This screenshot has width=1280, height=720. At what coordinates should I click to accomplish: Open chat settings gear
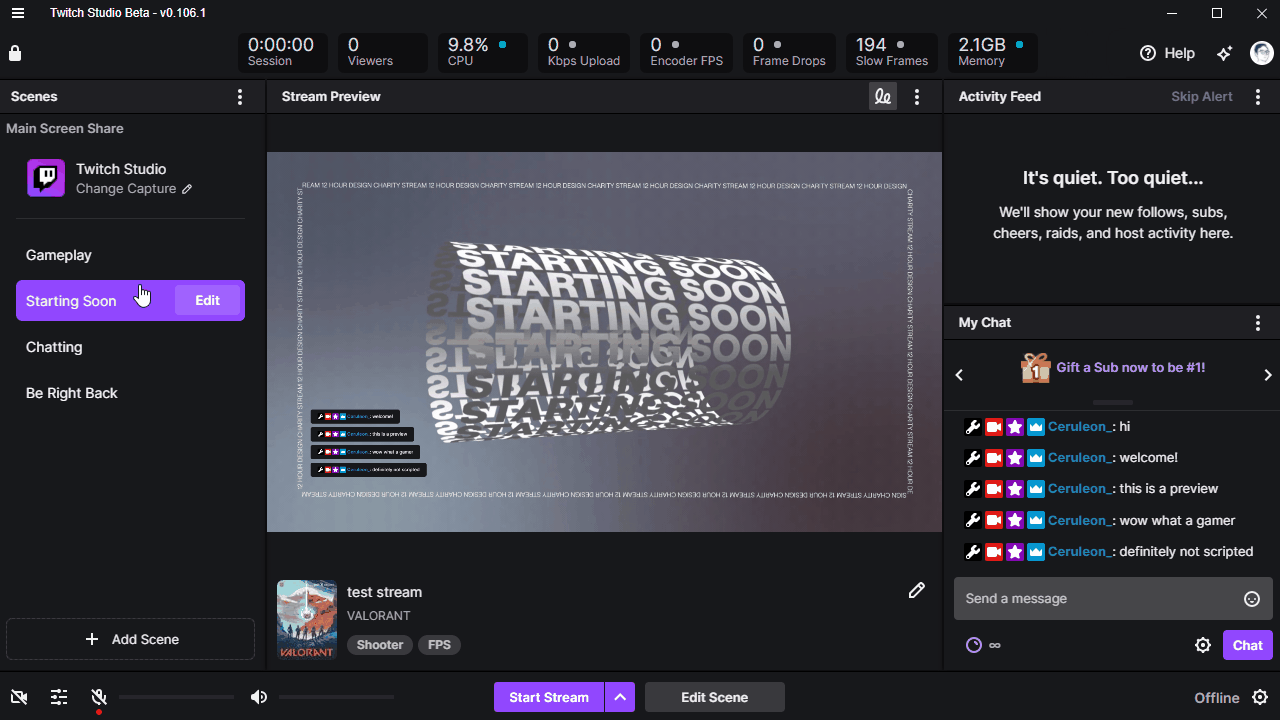(x=1203, y=645)
